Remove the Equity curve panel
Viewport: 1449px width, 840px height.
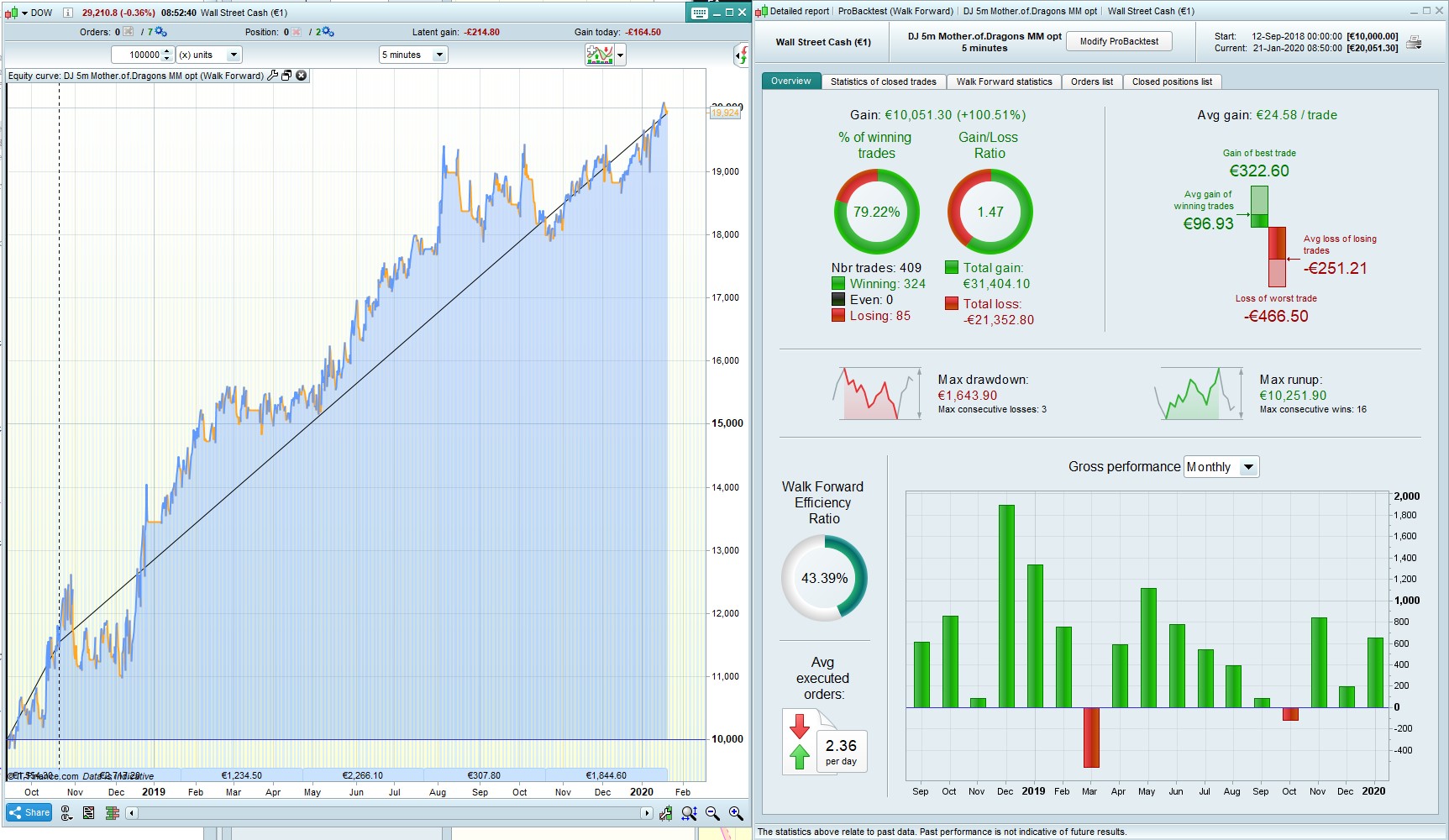coord(302,76)
